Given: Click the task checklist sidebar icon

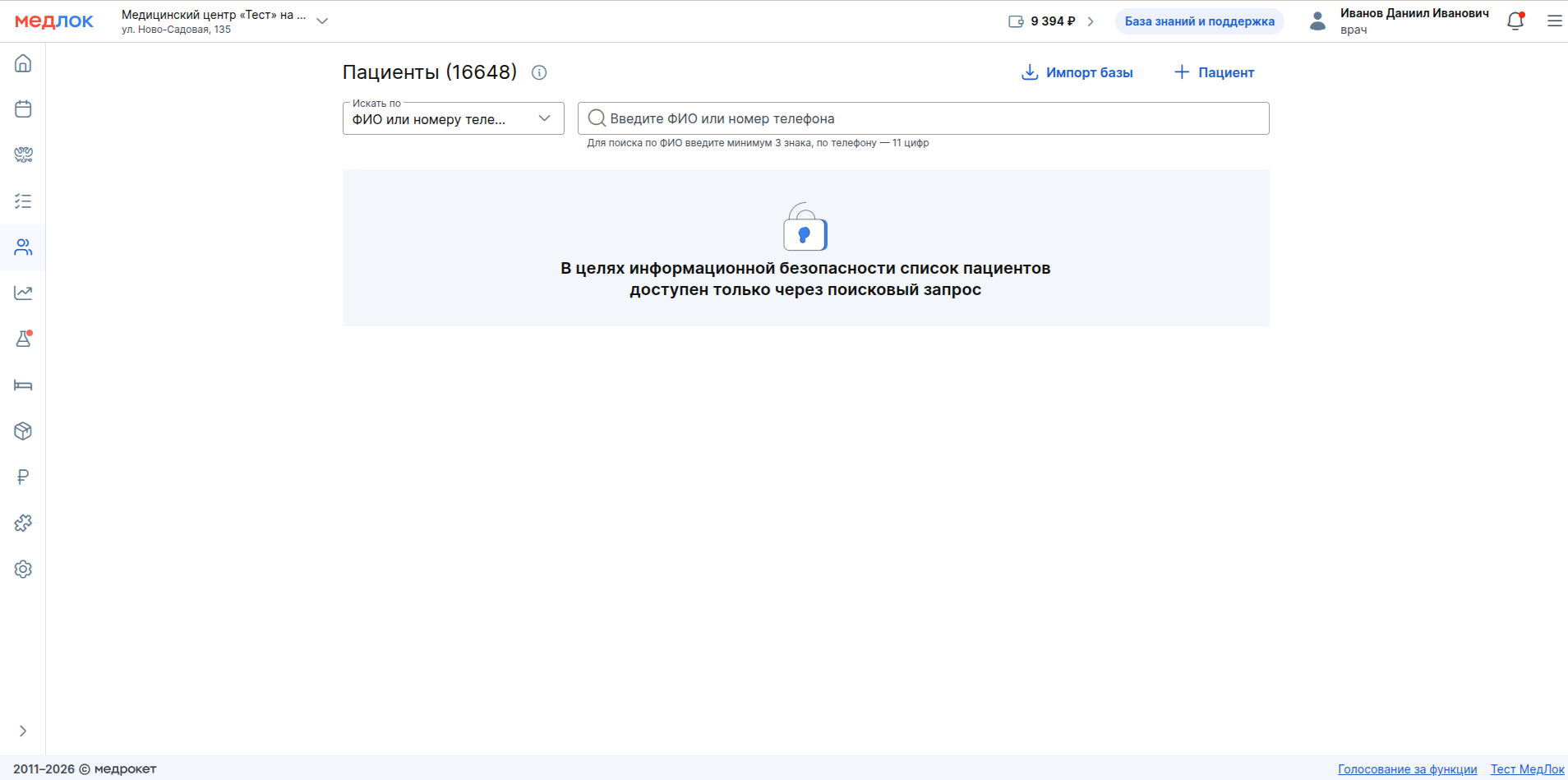Looking at the screenshot, I should 23,201.
